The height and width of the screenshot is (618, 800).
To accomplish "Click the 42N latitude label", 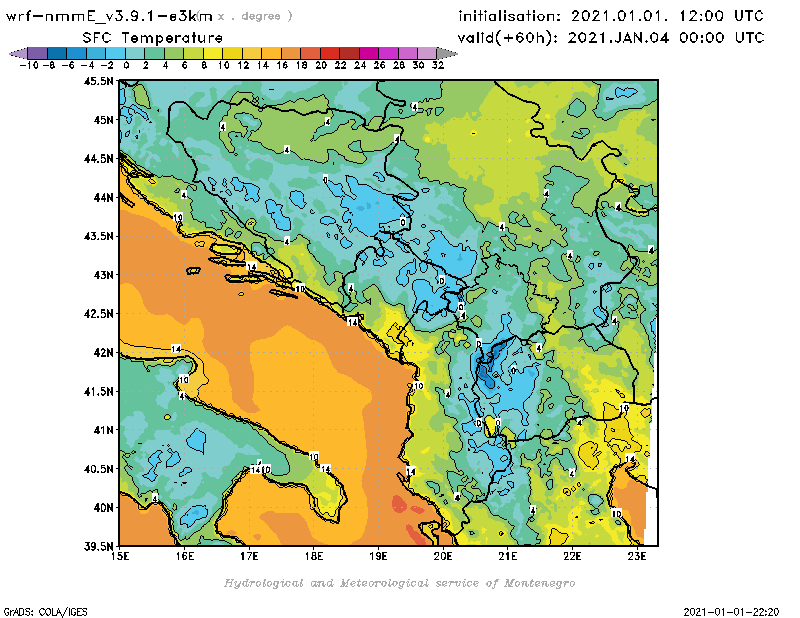I will click(x=103, y=353).
